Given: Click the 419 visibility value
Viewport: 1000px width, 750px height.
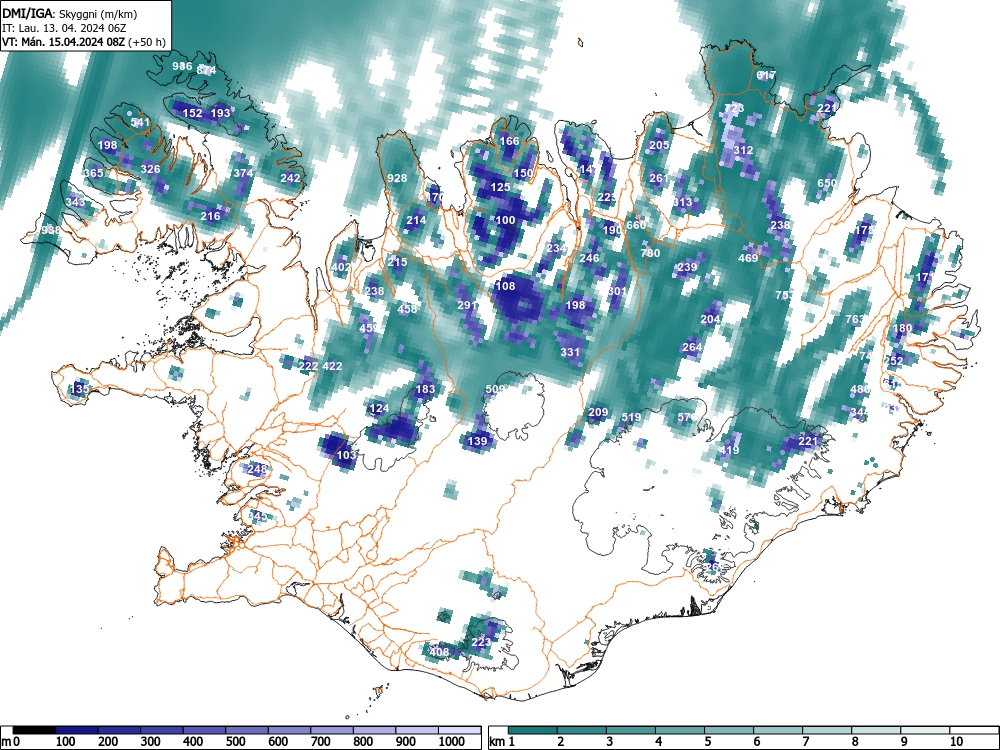Looking at the screenshot, I should click(x=729, y=450).
